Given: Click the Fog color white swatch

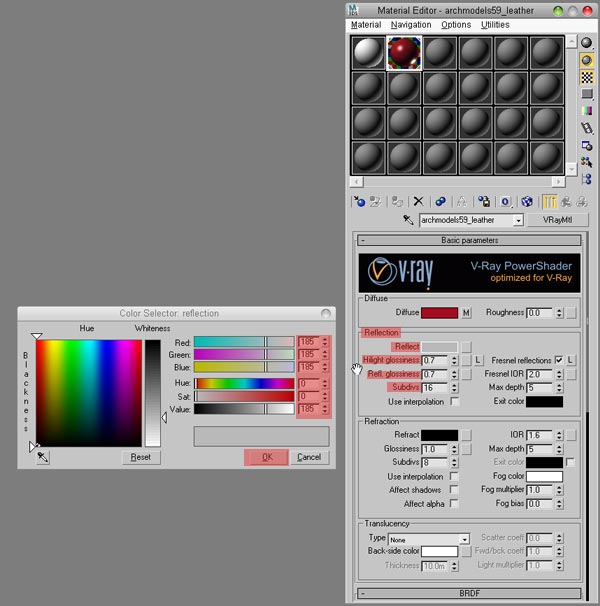Looking at the screenshot, I should coord(544,476).
